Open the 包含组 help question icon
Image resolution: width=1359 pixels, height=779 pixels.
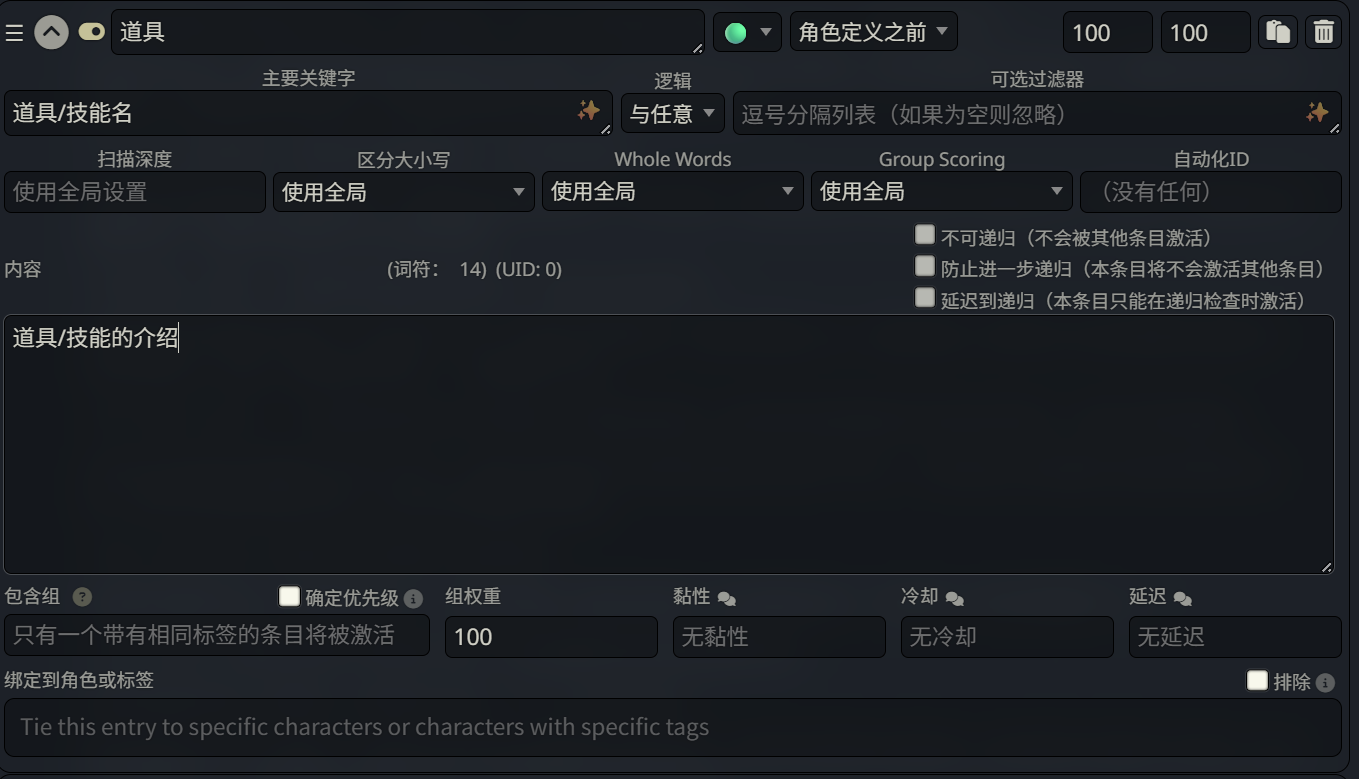click(x=80, y=597)
